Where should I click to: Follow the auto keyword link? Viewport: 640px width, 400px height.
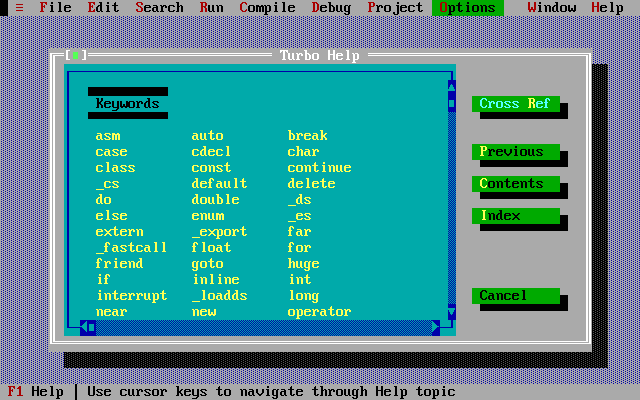coord(207,136)
